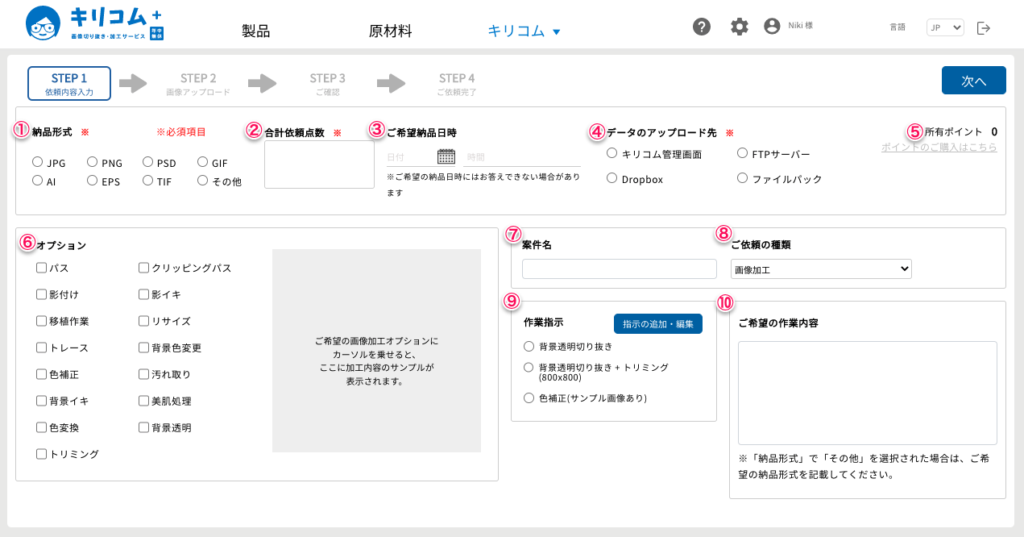This screenshot has width=1024, height=537.
Task: Open settings with the gear icon
Action: pyautogui.click(x=739, y=27)
